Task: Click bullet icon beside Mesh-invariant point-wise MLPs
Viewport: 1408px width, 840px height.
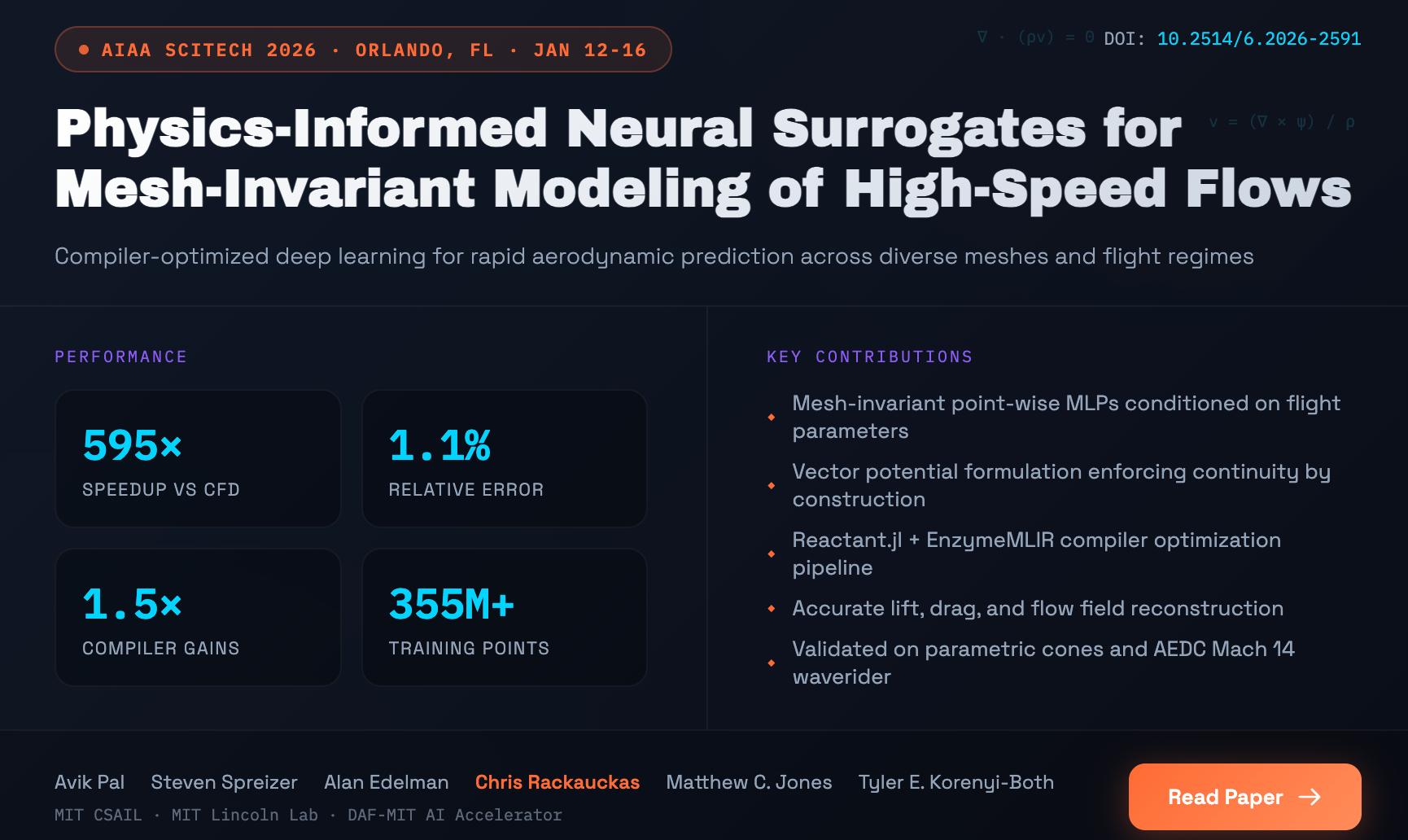Action: pos(772,418)
